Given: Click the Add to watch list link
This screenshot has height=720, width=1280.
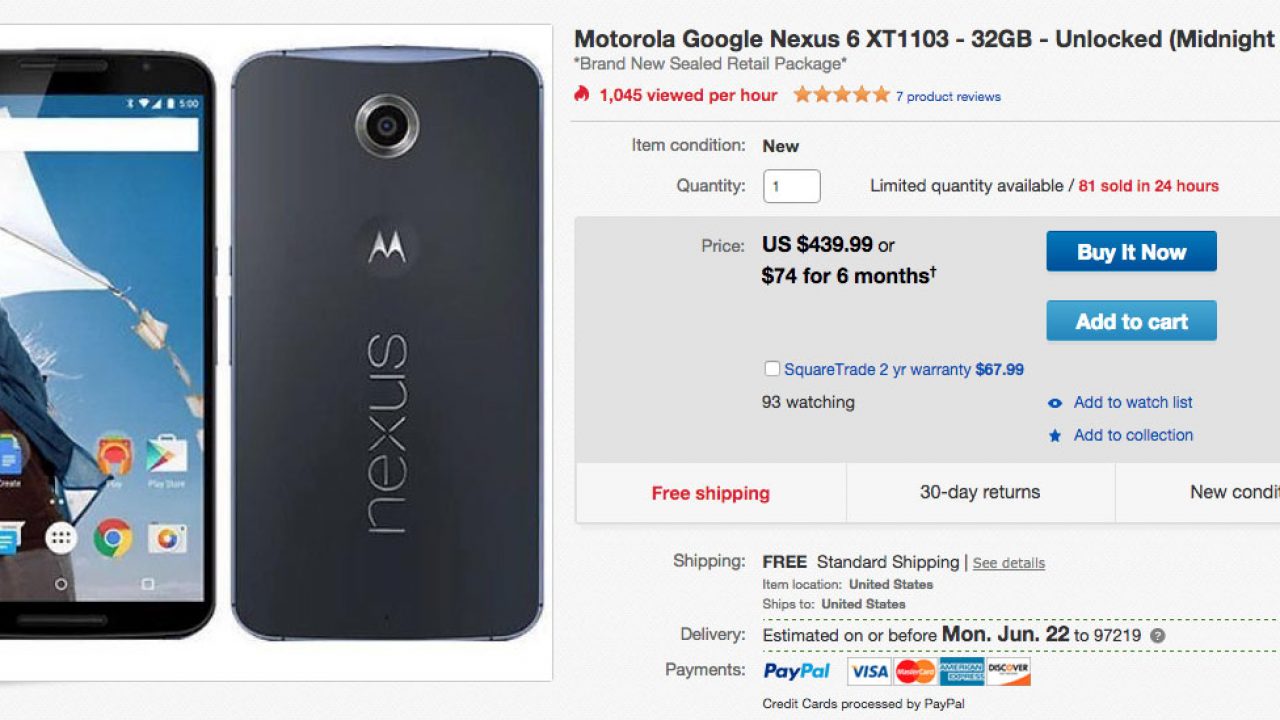Looking at the screenshot, I should click(x=1133, y=402).
